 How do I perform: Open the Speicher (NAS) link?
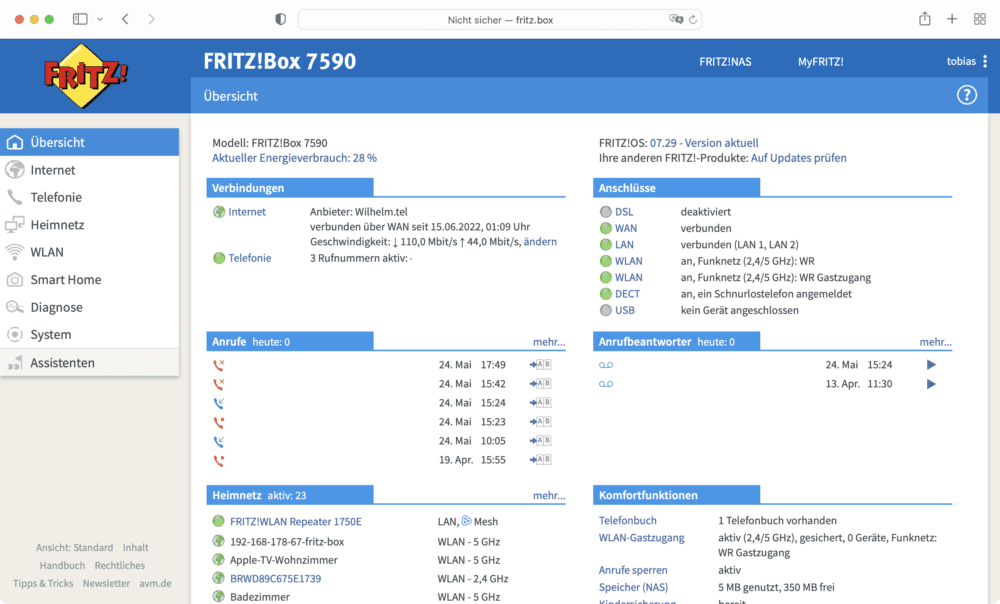coord(633,587)
